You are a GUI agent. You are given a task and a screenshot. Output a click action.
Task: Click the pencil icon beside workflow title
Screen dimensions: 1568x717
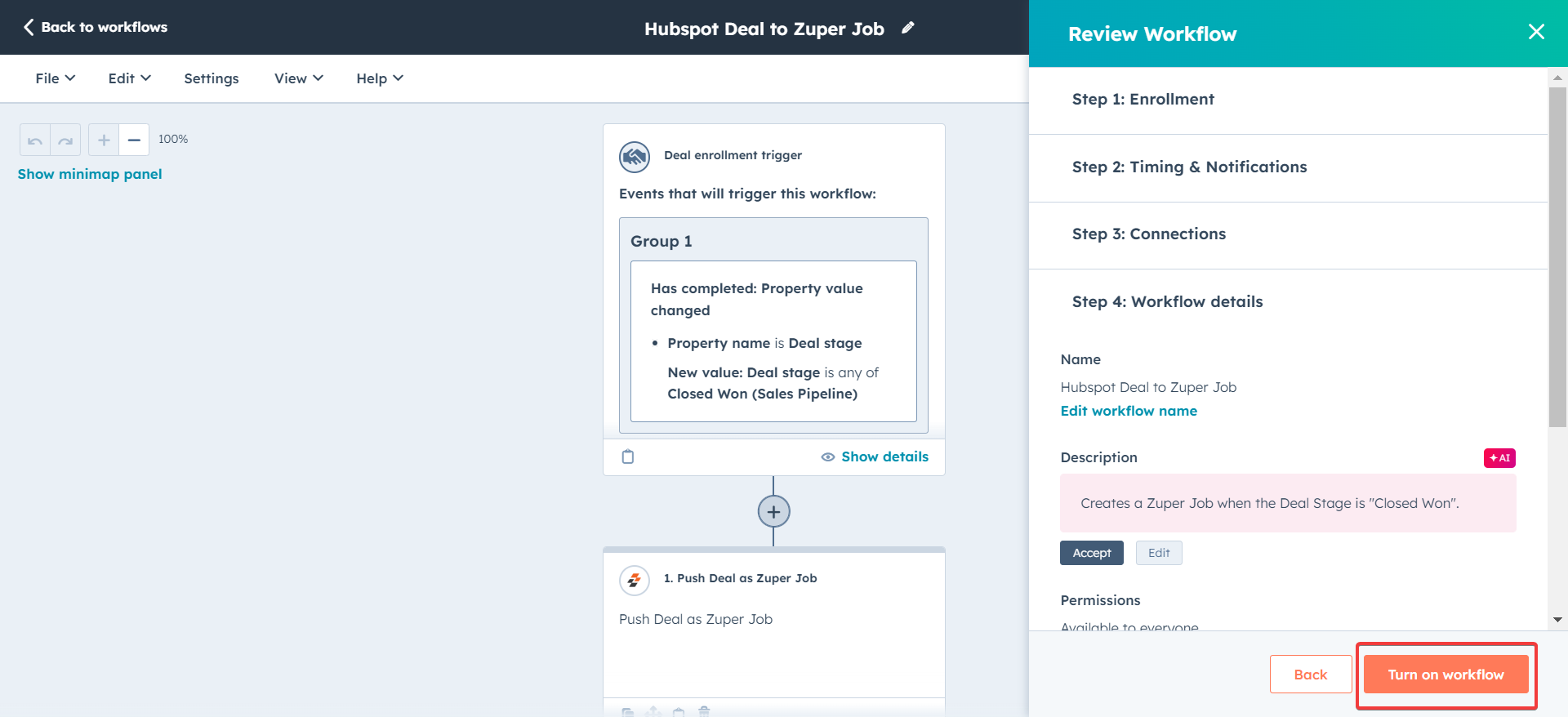click(x=908, y=29)
